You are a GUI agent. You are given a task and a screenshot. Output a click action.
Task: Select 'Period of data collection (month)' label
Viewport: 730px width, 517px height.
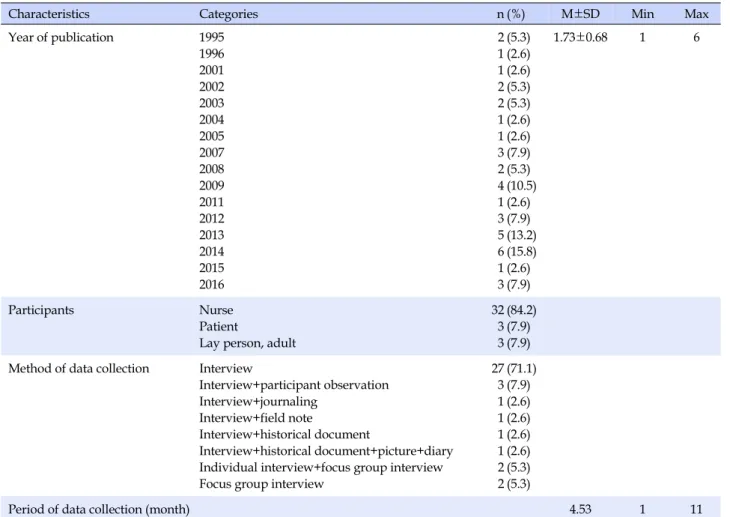99,510
